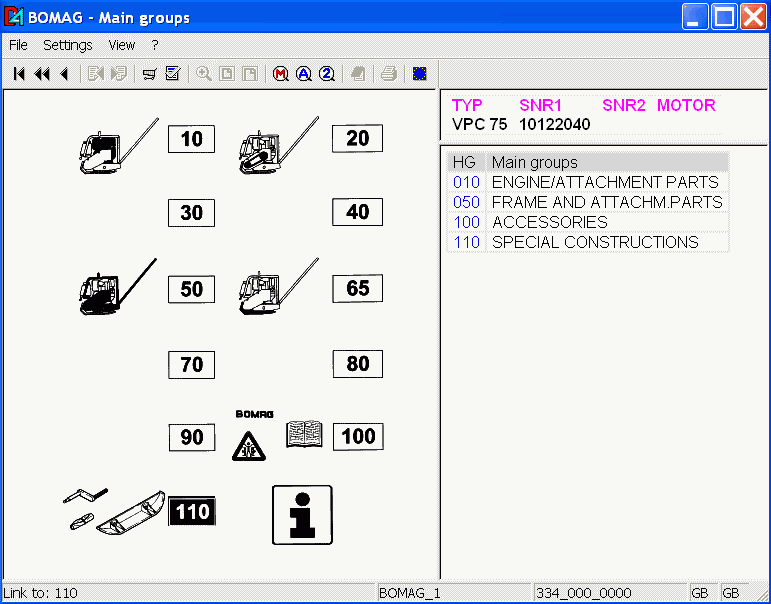Click the HG column header
Image resolution: width=771 pixels, height=604 pixels.
click(x=465, y=162)
